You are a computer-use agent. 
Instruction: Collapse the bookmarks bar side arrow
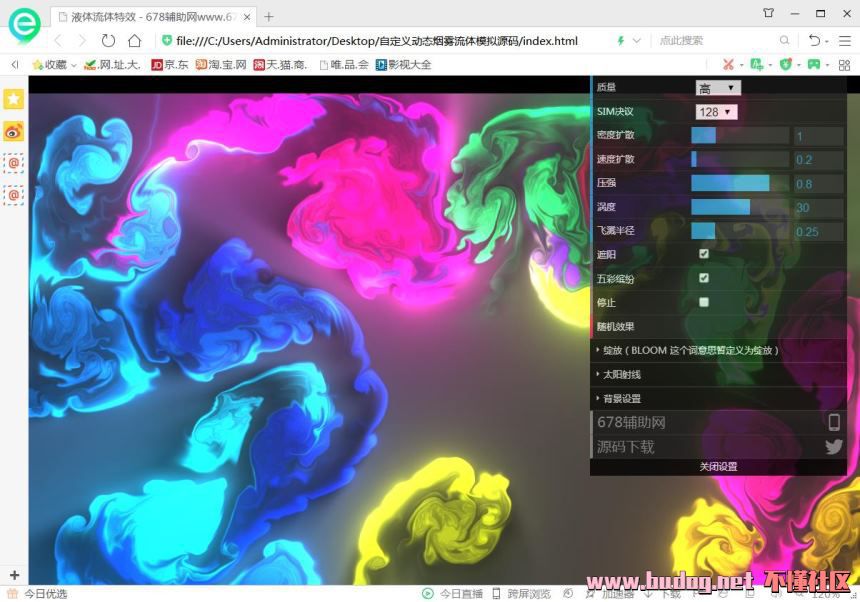click(x=15, y=65)
